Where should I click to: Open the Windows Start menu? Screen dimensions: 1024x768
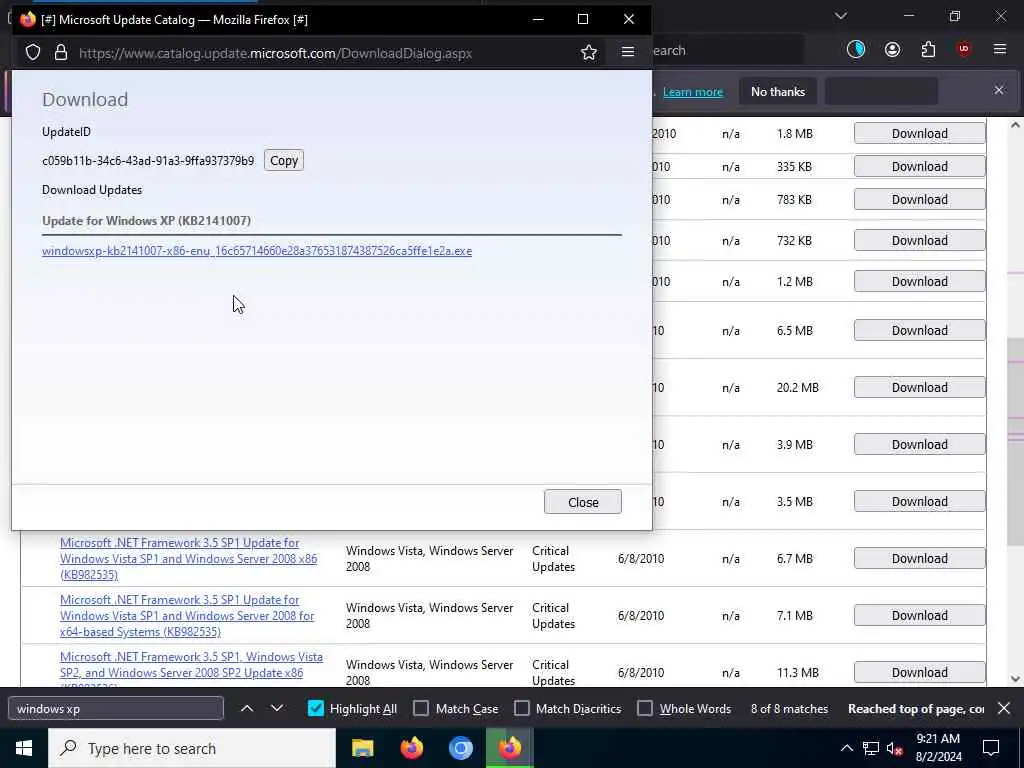point(24,748)
